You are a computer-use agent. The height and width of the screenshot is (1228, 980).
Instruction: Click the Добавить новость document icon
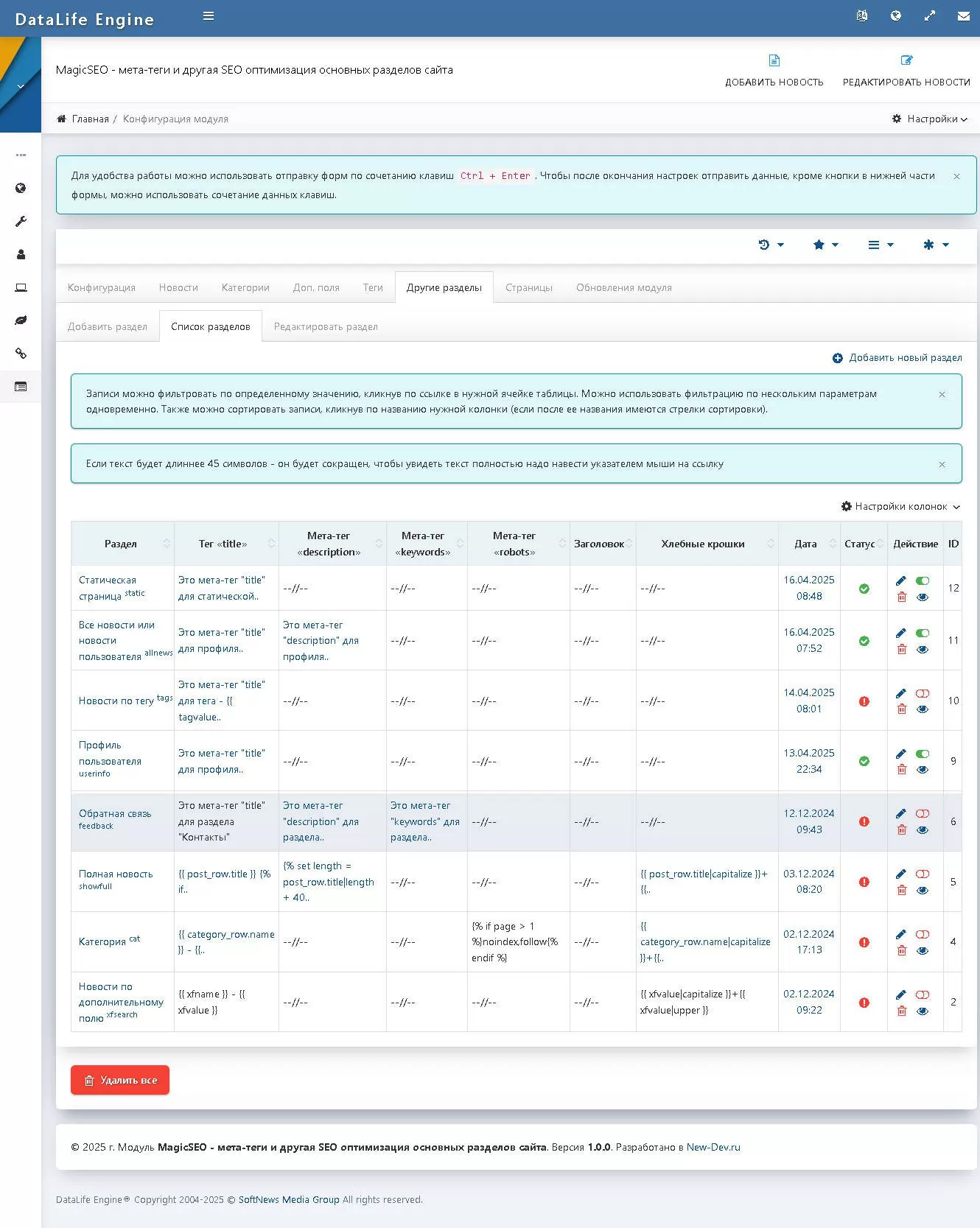coord(774,60)
